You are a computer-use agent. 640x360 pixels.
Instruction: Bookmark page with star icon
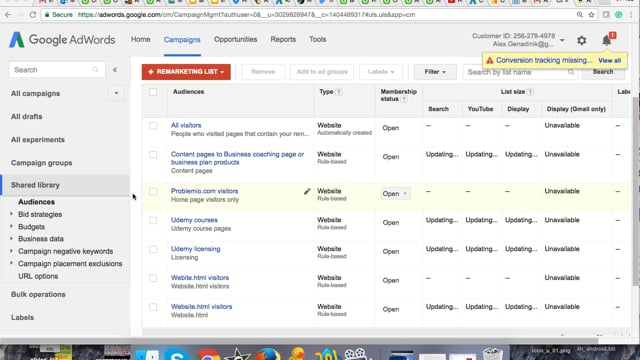click(591, 15)
